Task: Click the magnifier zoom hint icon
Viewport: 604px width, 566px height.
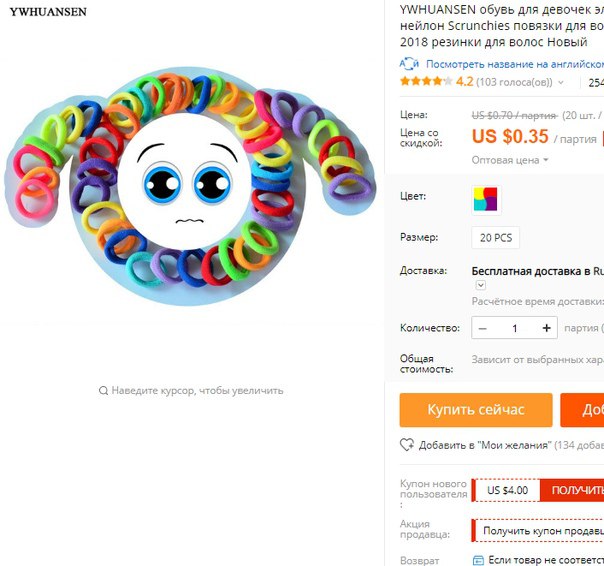Action: click(x=103, y=391)
